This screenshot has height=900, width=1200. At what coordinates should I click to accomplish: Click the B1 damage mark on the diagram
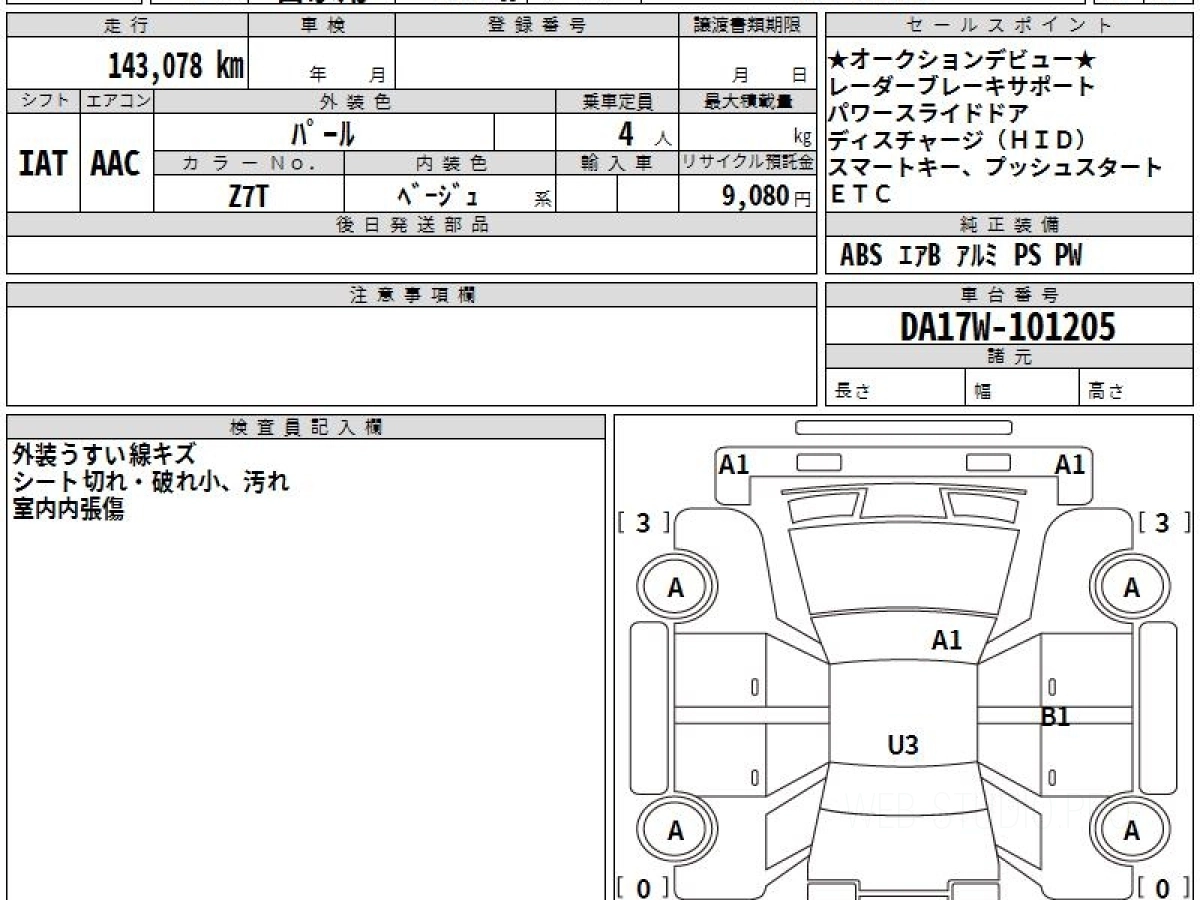coord(1056,716)
